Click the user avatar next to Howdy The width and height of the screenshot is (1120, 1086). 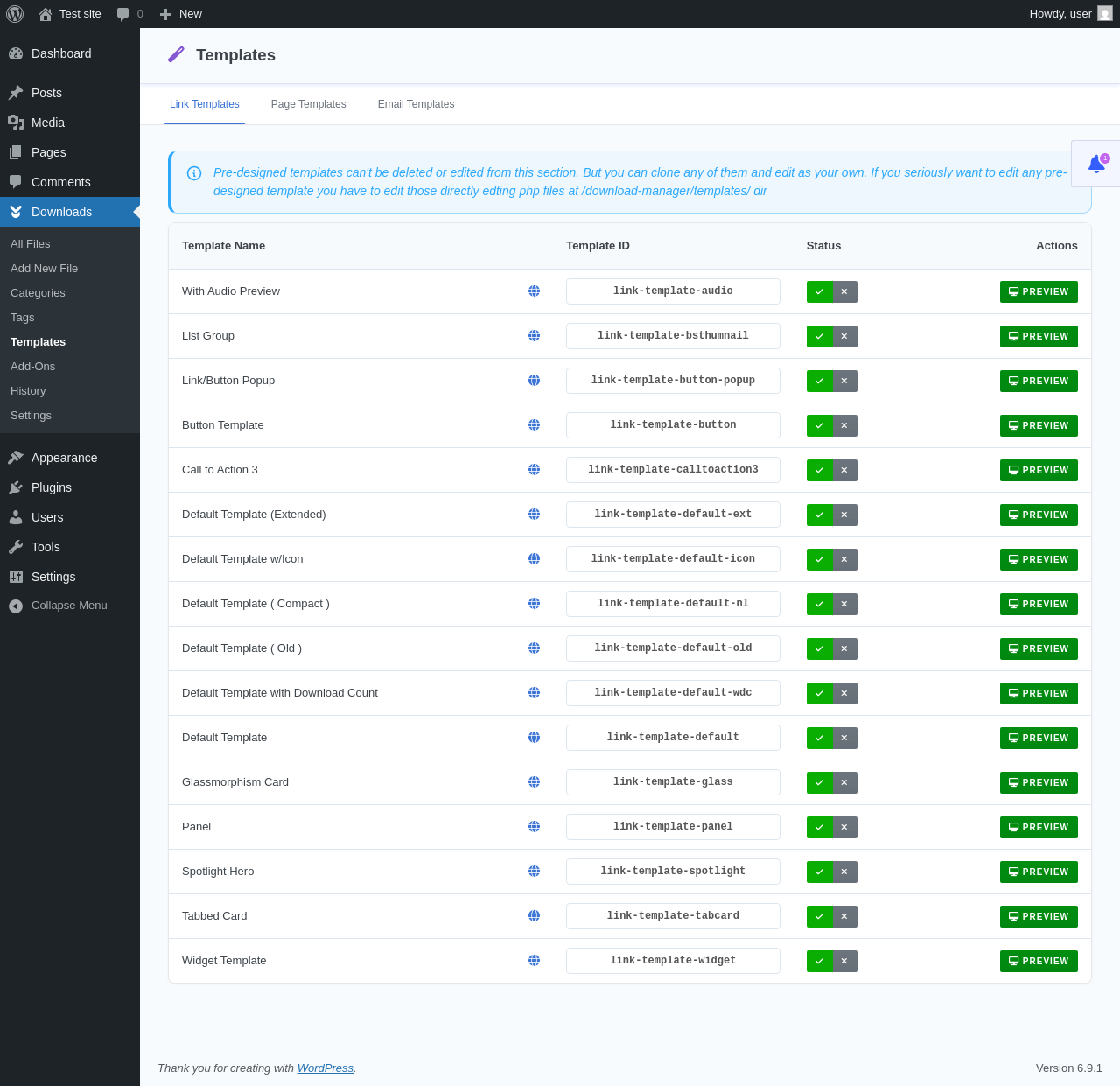click(x=1105, y=14)
